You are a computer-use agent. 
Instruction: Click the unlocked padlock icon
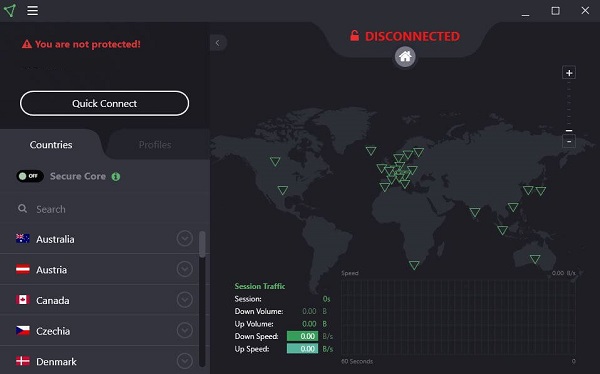pyautogui.click(x=355, y=36)
